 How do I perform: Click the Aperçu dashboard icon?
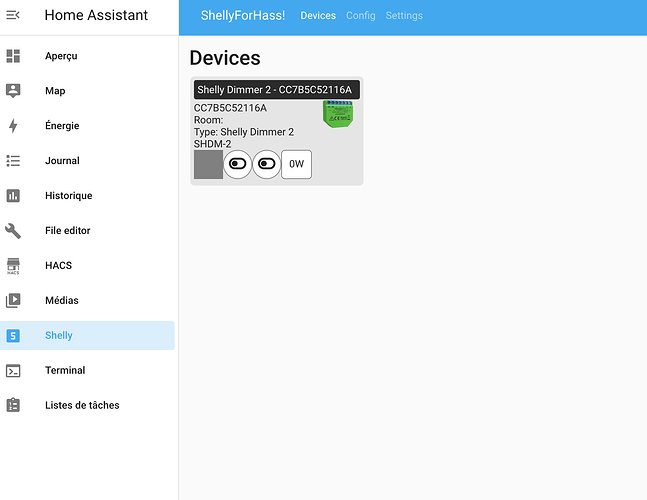coord(13,56)
